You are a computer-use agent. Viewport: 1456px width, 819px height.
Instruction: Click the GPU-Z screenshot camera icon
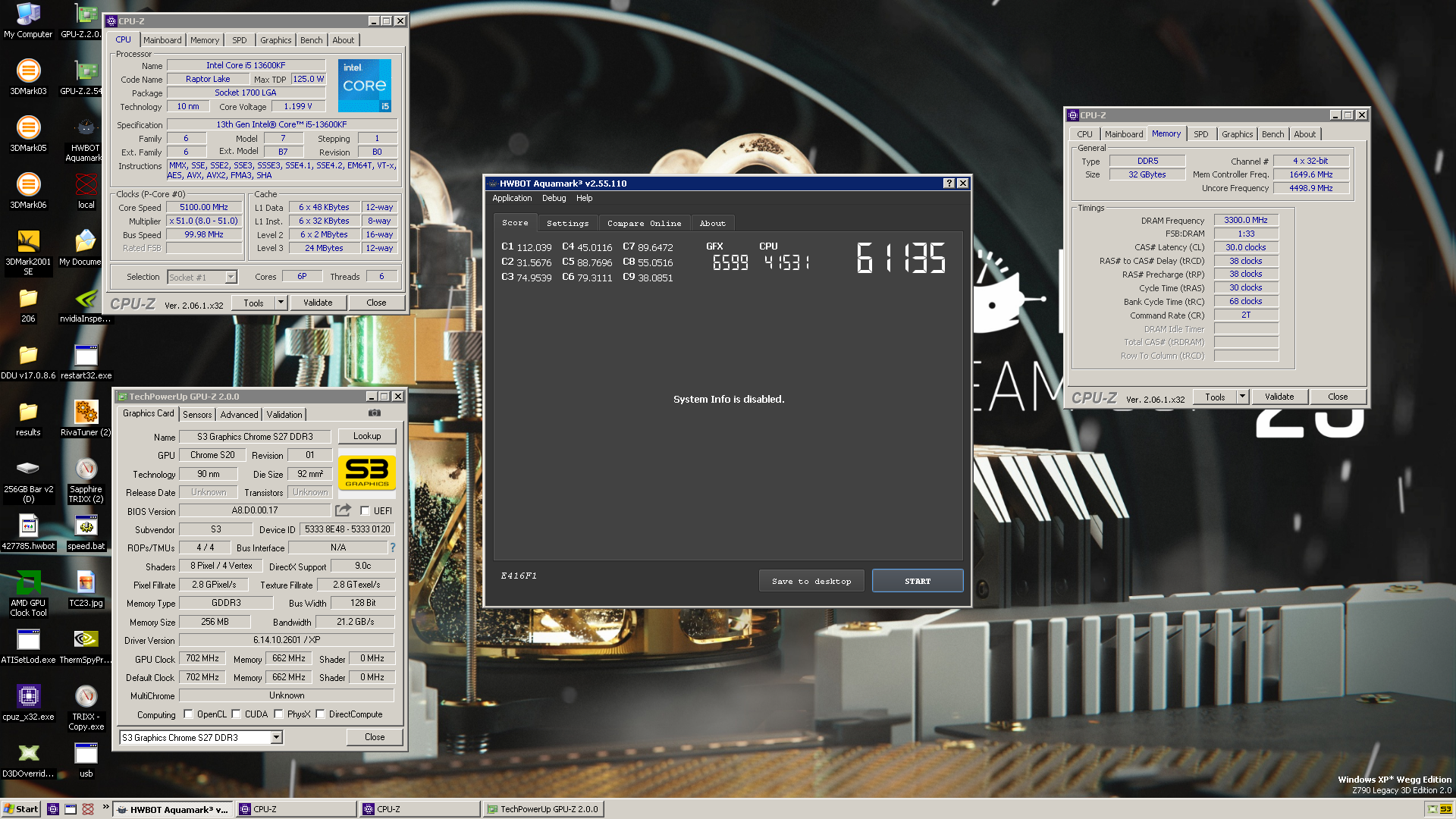pos(375,413)
